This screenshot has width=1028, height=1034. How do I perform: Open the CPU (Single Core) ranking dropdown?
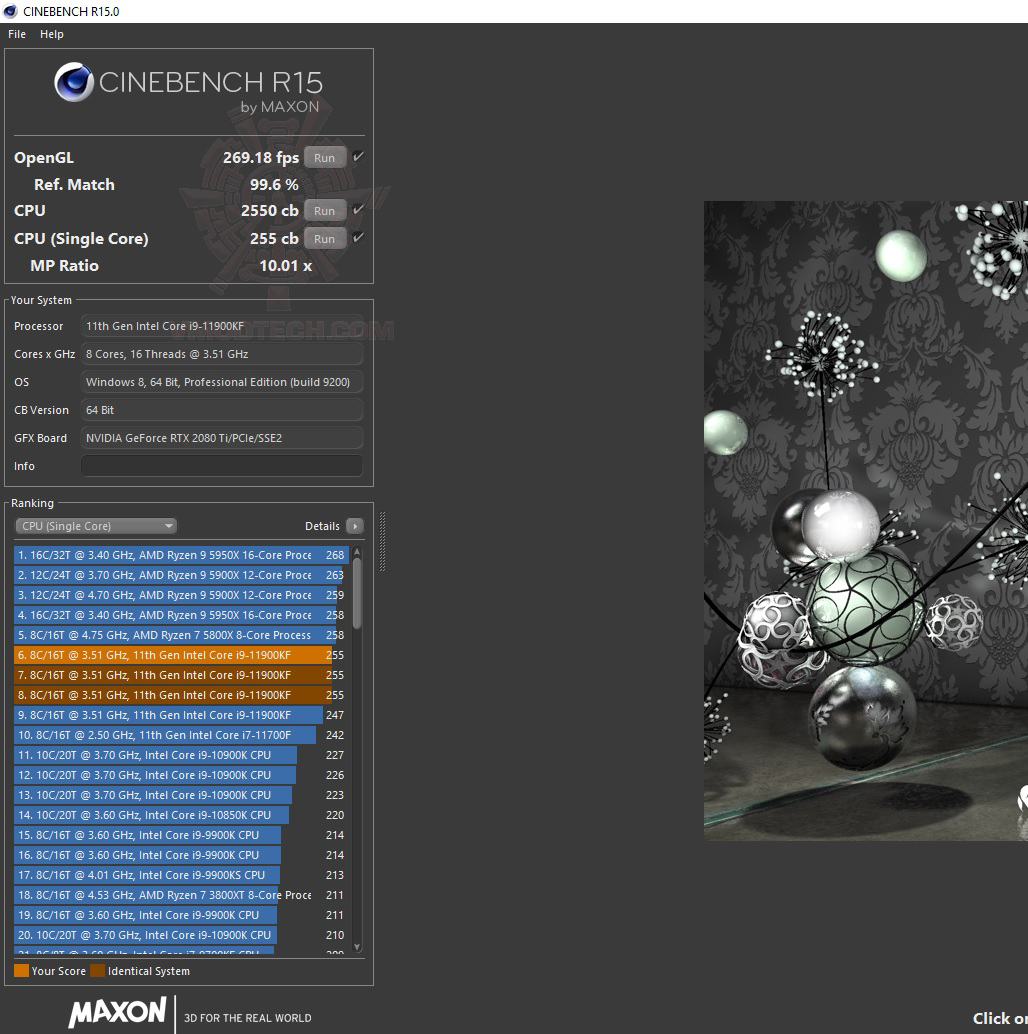96,526
